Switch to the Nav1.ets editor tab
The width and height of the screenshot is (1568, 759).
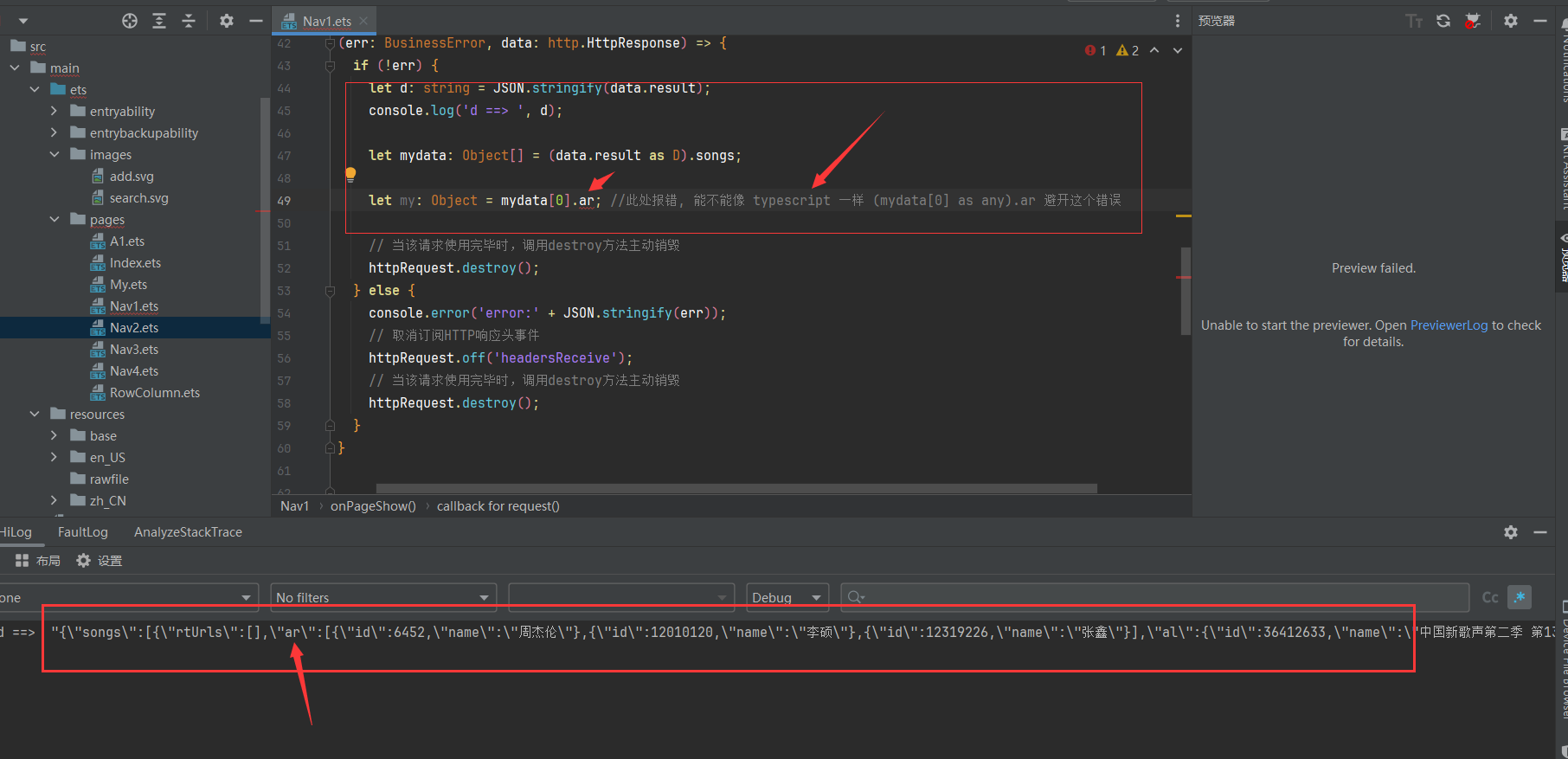point(326,21)
